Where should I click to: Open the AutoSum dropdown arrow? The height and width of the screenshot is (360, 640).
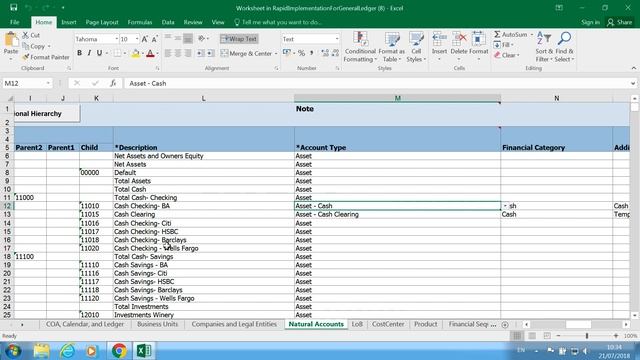(531, 35)
